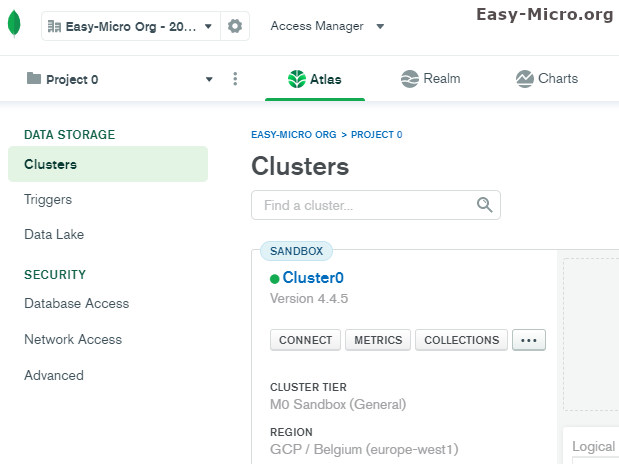Click M0 Sandbox (General) tier value
The height and width of the screenshot is (464, 619).
point(338,404)
